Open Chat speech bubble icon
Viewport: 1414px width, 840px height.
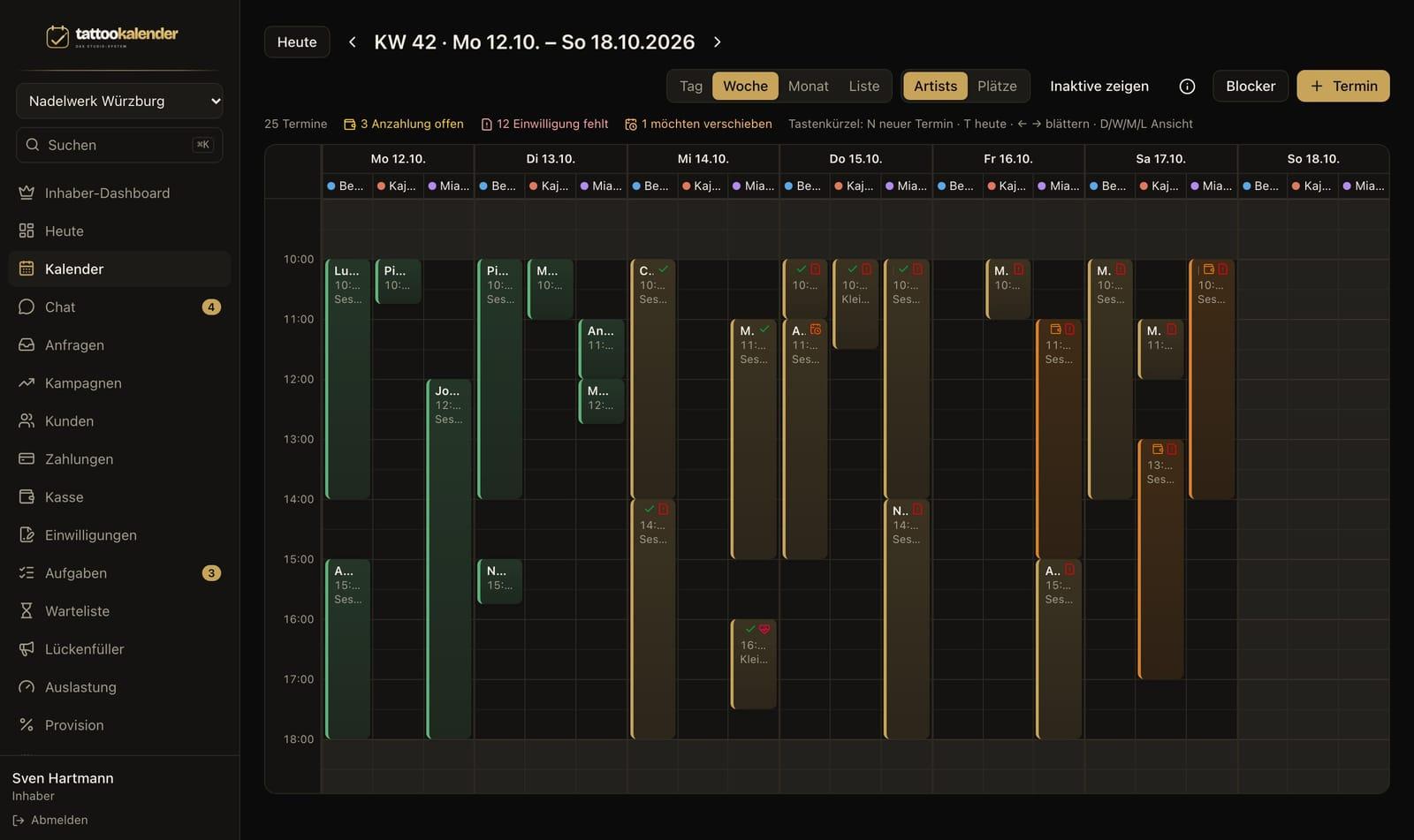click(27, 306)
